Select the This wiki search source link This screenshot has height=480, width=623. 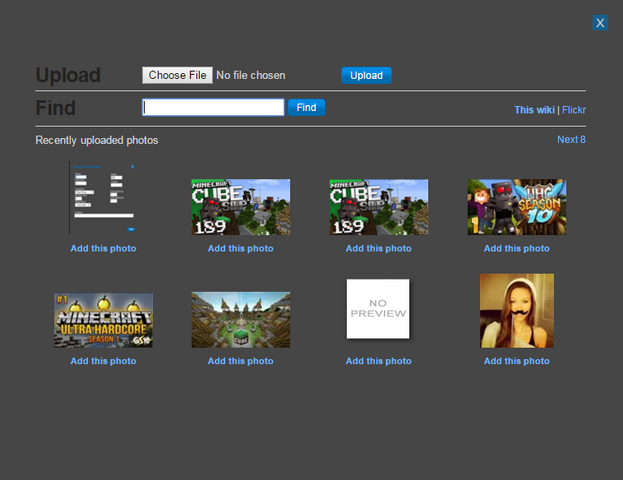(x=534, y=110)
